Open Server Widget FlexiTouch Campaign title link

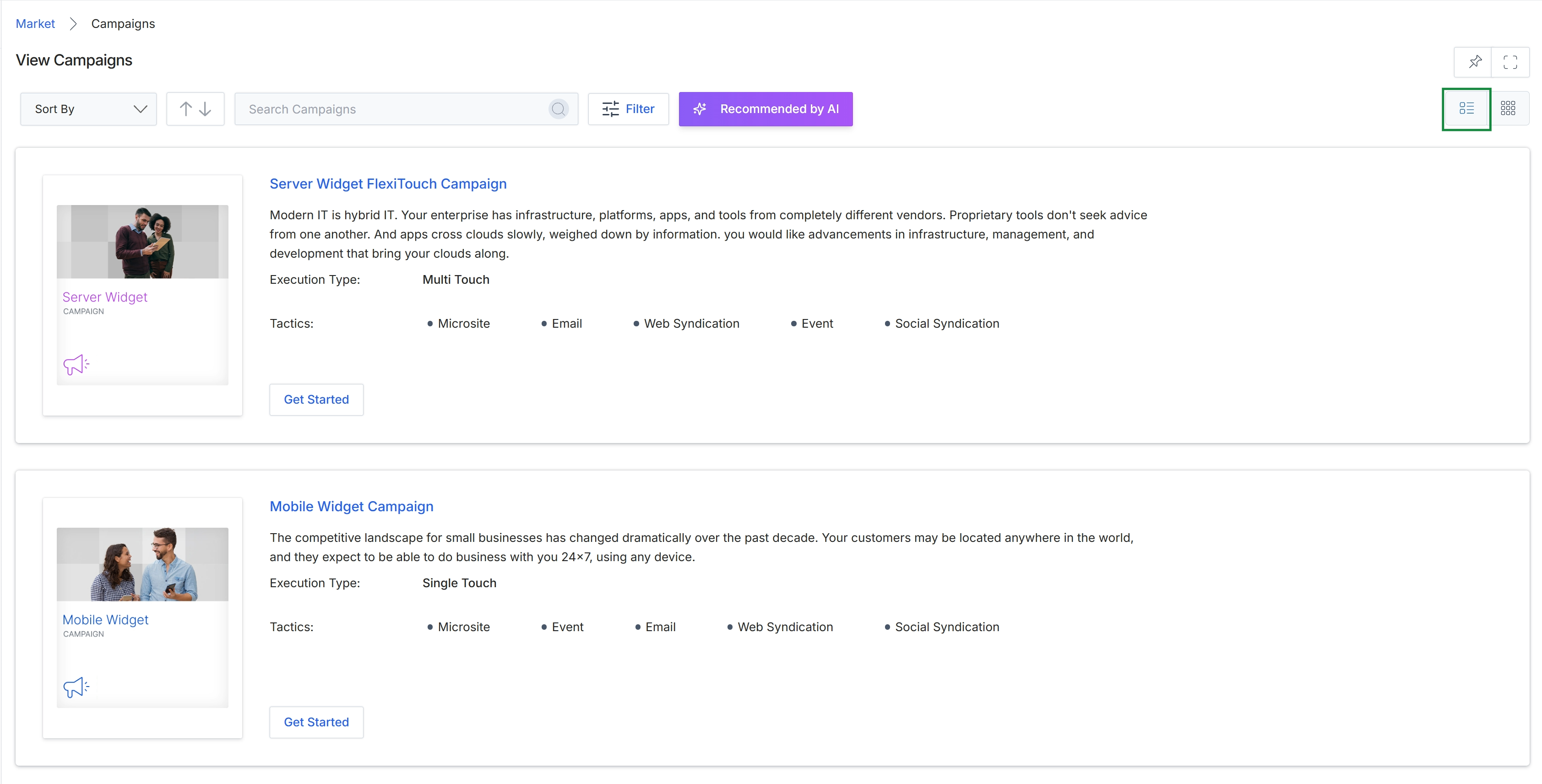click(x=388, y=184)
